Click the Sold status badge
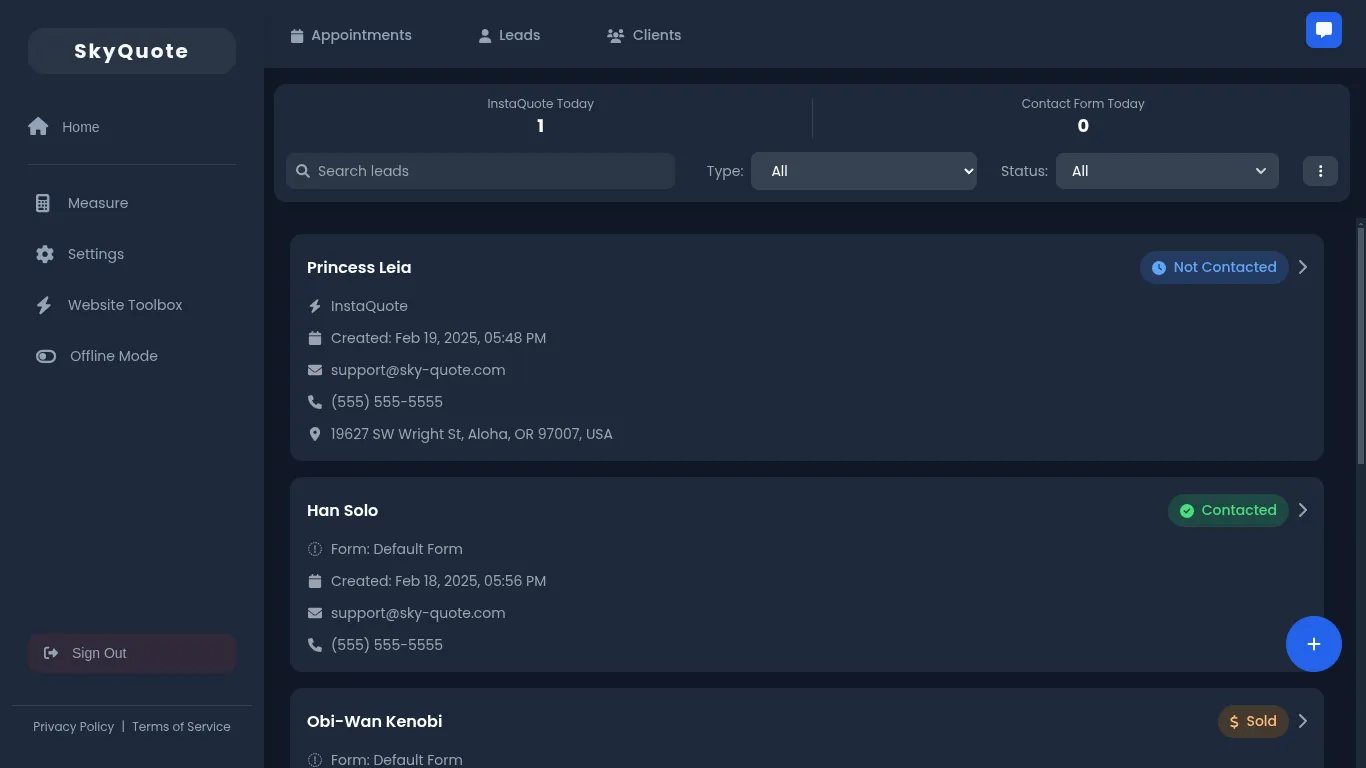 click(x=1253, y=721)
